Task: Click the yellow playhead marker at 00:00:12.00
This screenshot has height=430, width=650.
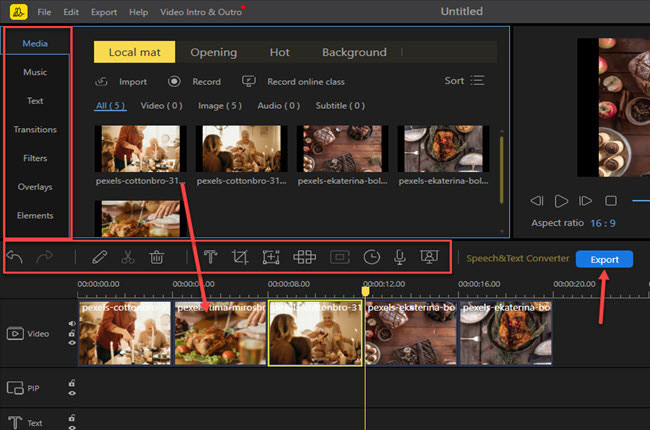Action: click(365, 291)
